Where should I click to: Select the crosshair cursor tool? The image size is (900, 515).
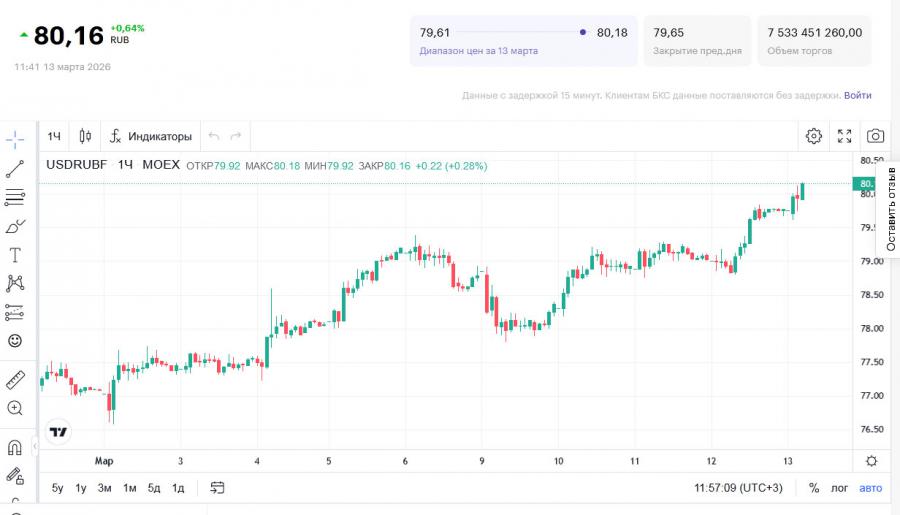pos(15,140)
